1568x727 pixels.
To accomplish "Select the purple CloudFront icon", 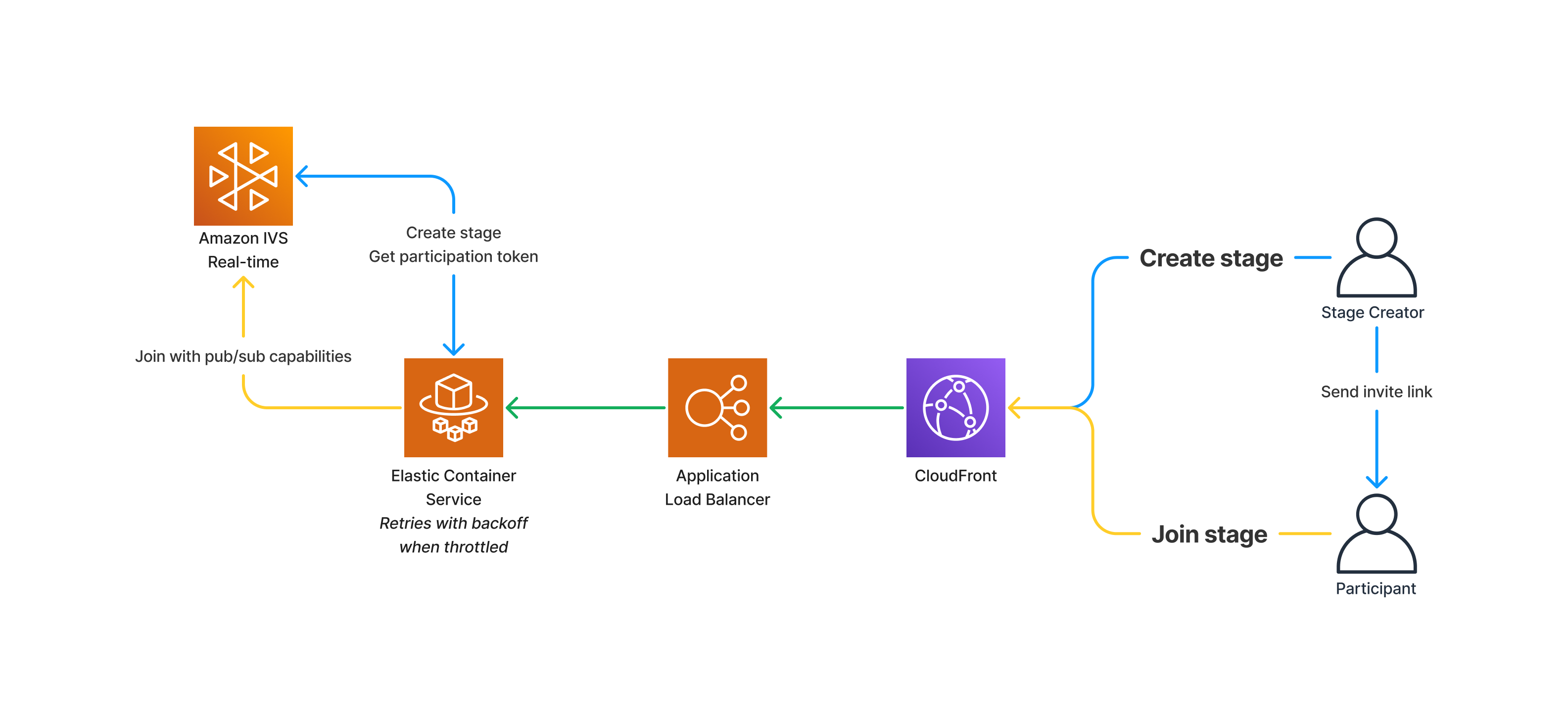I will coord(955,407).
